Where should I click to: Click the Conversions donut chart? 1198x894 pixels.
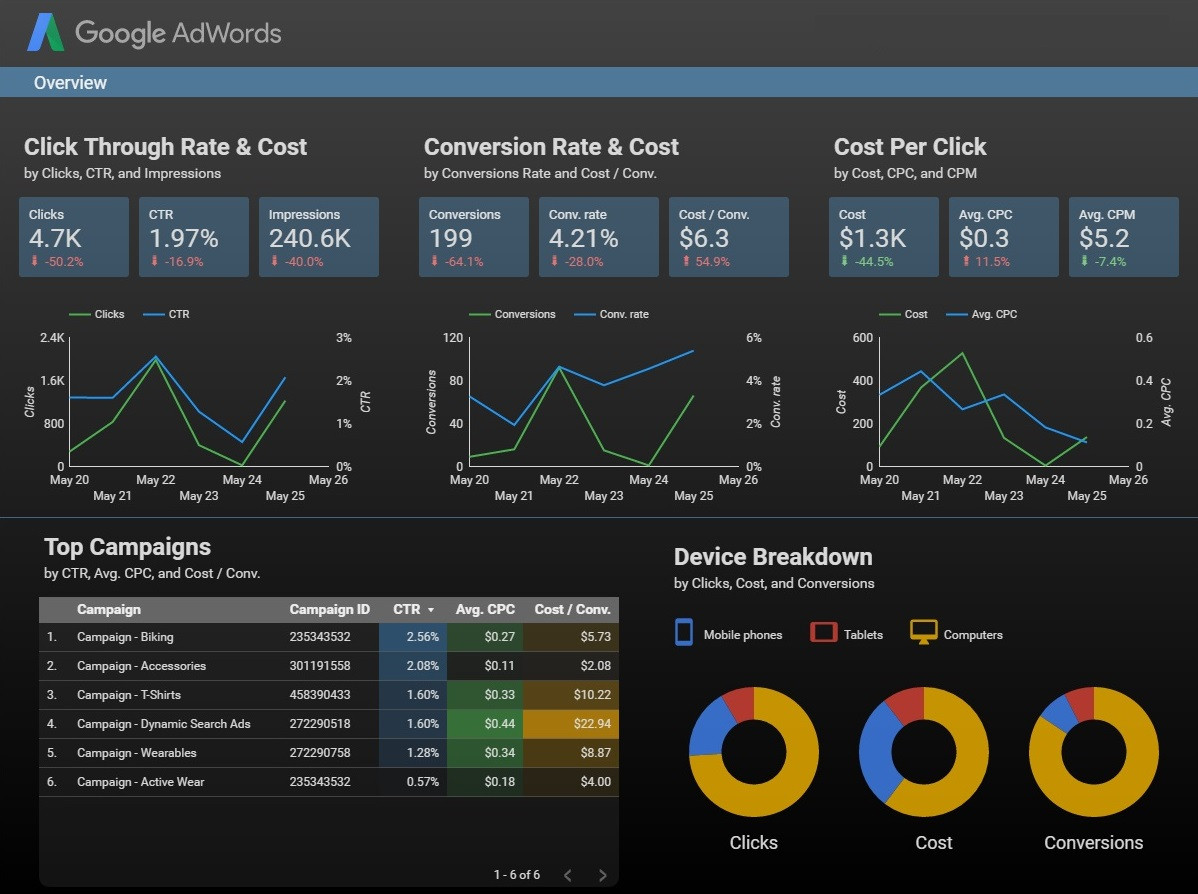(1094, 752)
